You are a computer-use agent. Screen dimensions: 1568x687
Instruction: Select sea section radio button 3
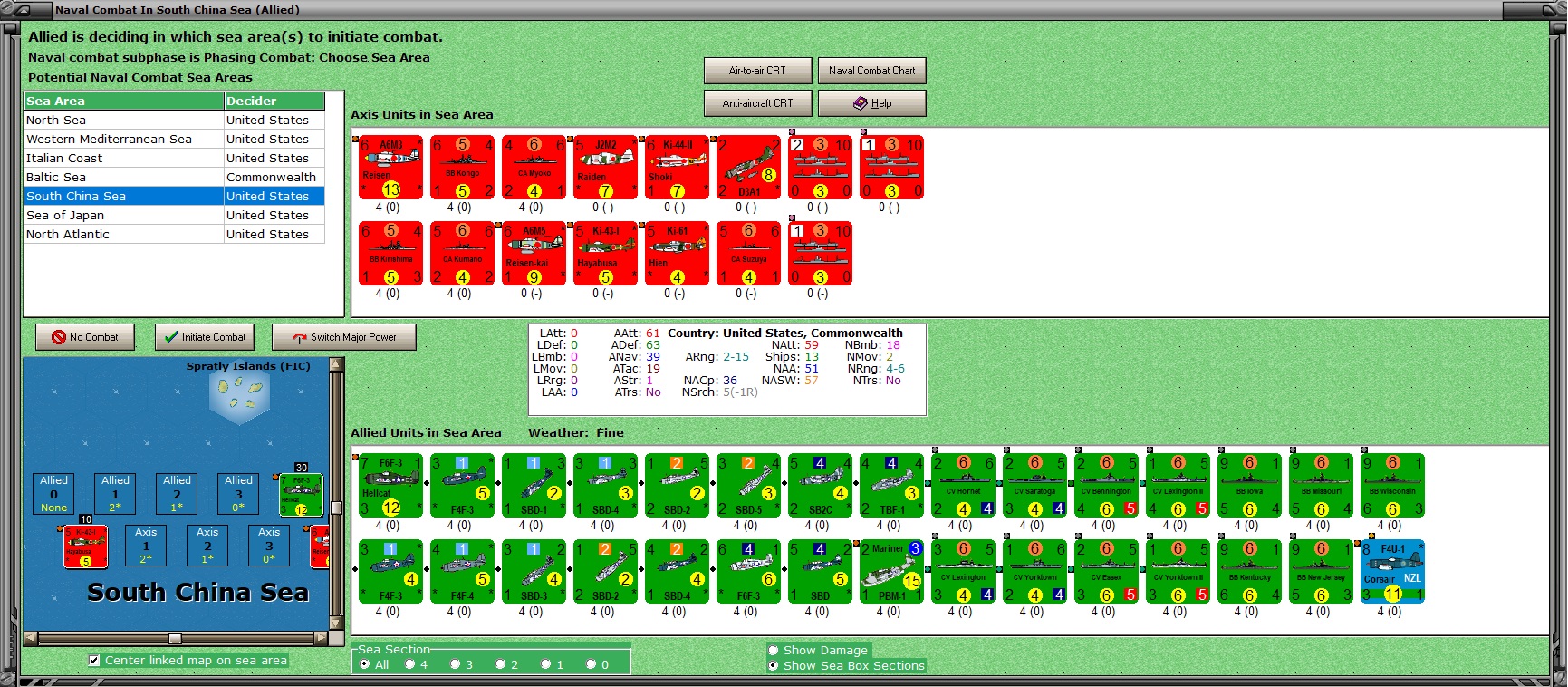(x=456, y=664)
